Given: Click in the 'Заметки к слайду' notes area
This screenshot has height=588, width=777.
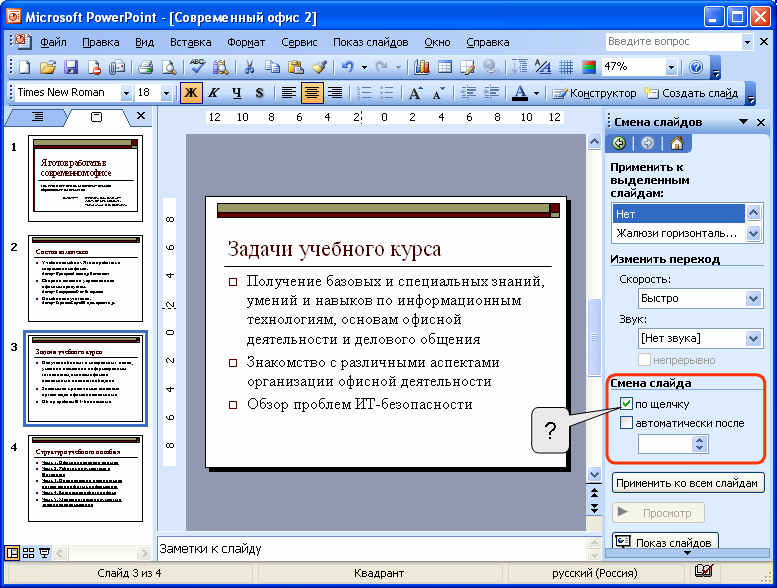Looking at the screenshot, I should point(372,549).
